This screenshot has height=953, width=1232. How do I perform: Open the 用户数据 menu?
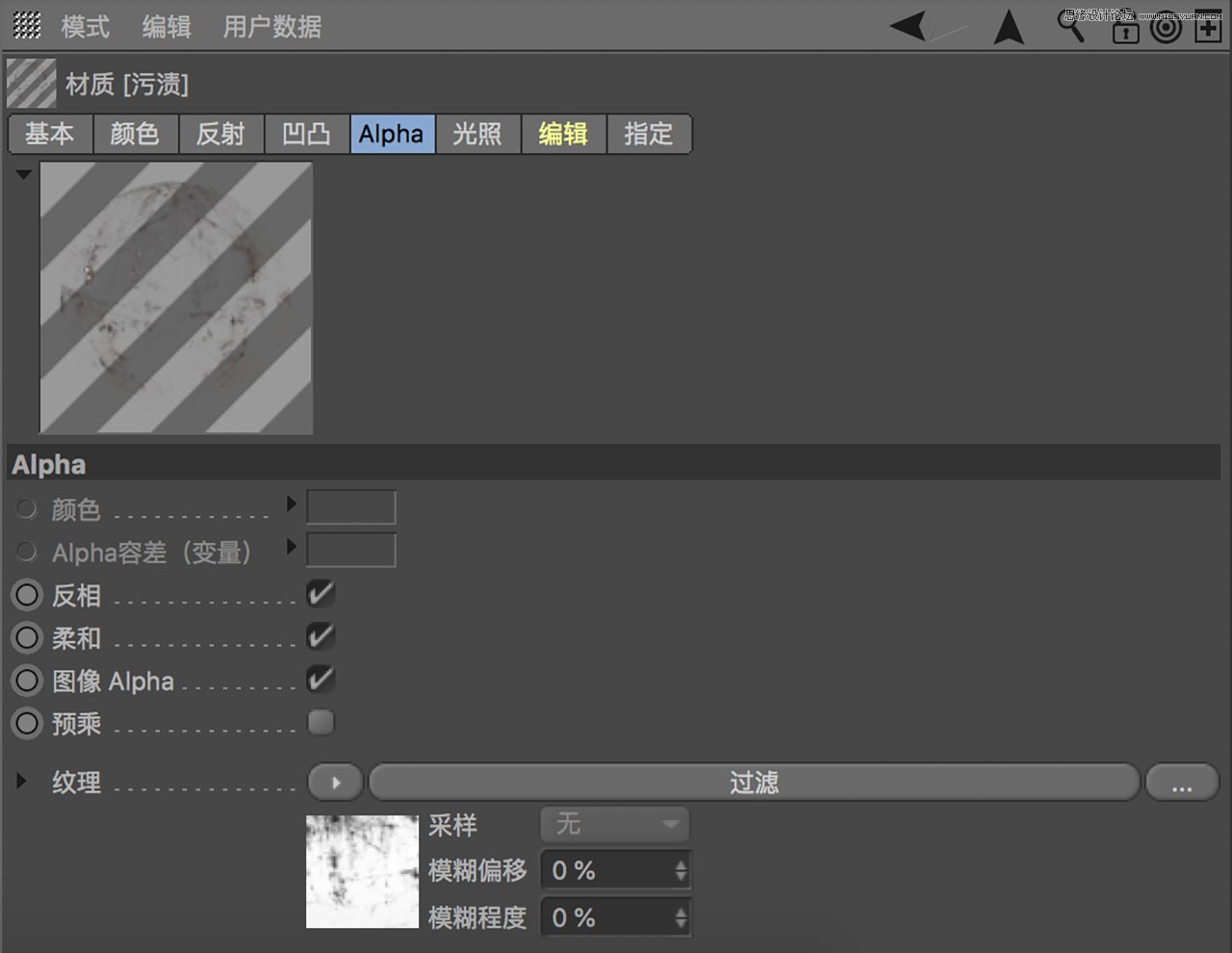coord(272,27)
